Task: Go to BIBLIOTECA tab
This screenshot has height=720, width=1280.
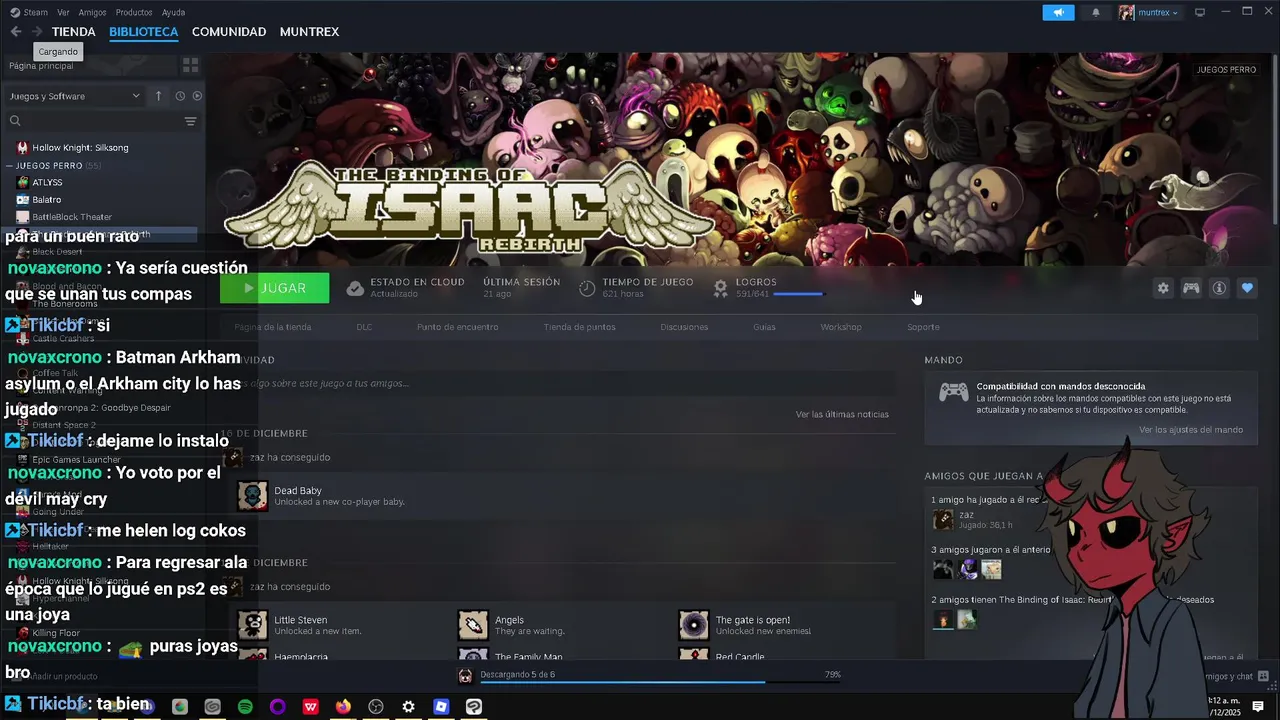Action: (x=144, y=32)
